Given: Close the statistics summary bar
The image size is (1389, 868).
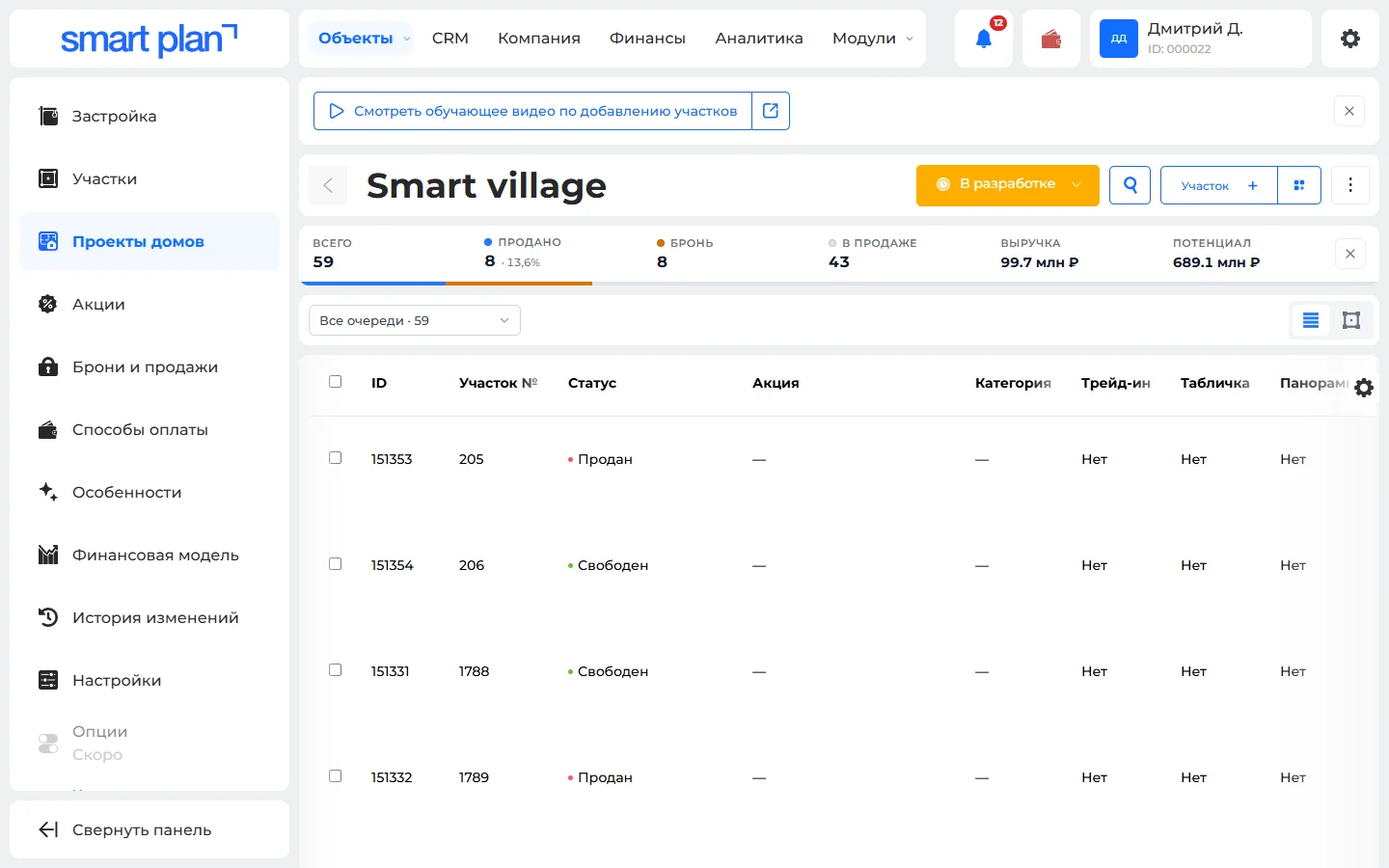Looking at the screenshot, I should [1350, 254].
